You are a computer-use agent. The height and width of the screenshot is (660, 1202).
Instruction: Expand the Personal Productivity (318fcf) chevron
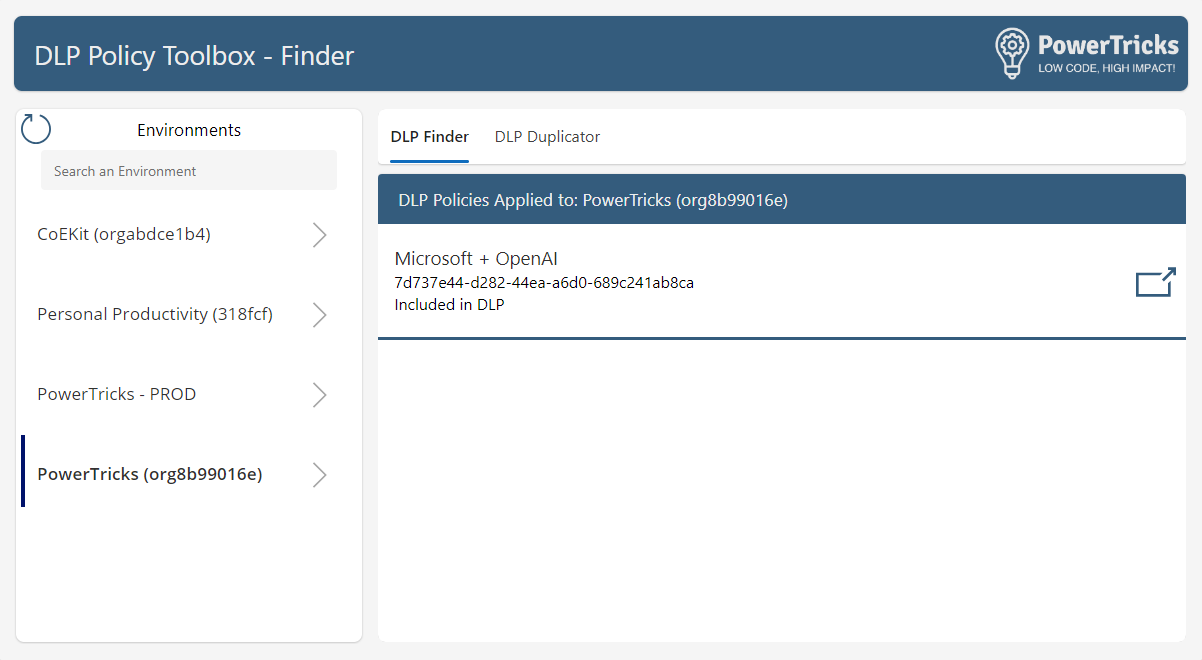pos(320,315)
